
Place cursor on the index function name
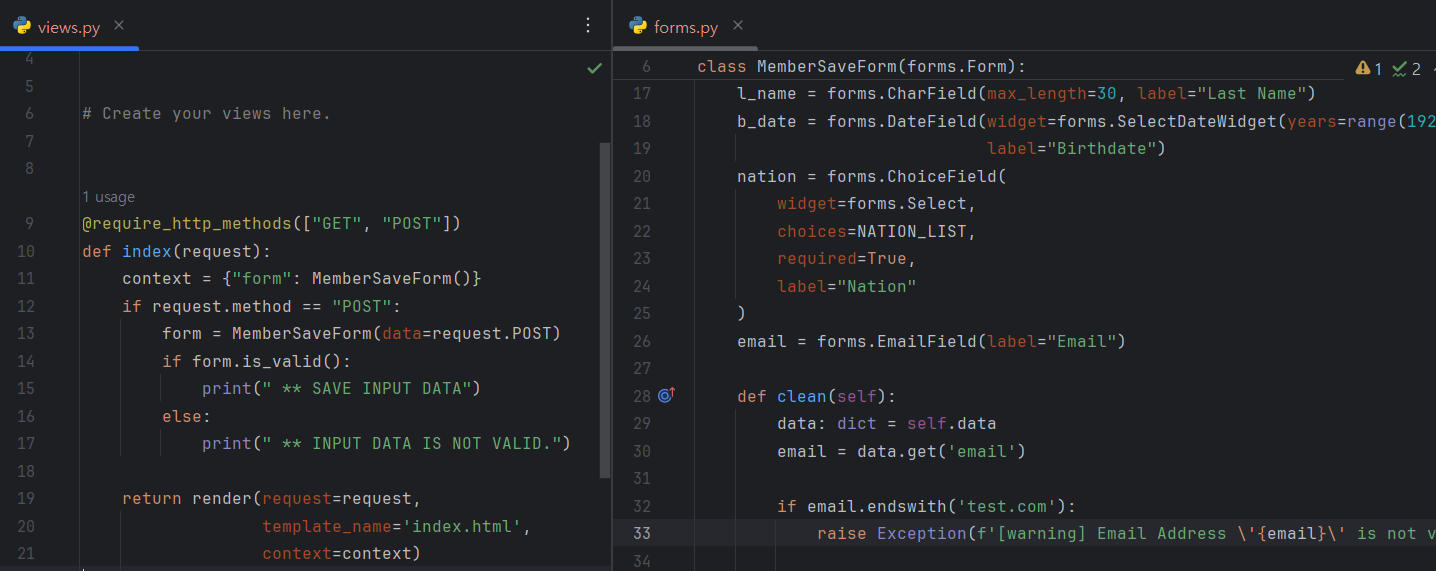pyautogui.click(x=146, y=251)
